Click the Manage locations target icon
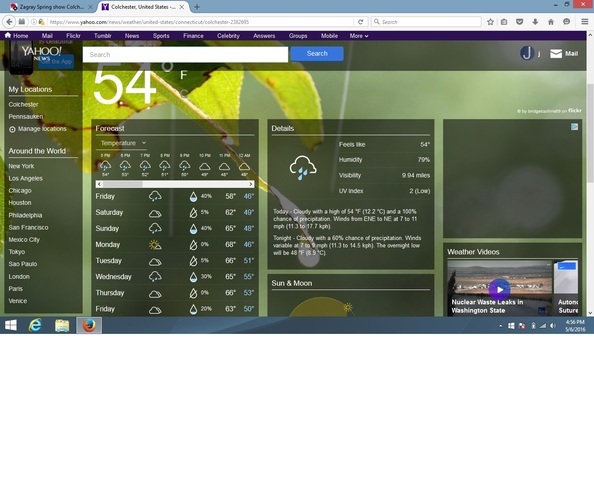The image size is (594, 480). tap(12, 129)
